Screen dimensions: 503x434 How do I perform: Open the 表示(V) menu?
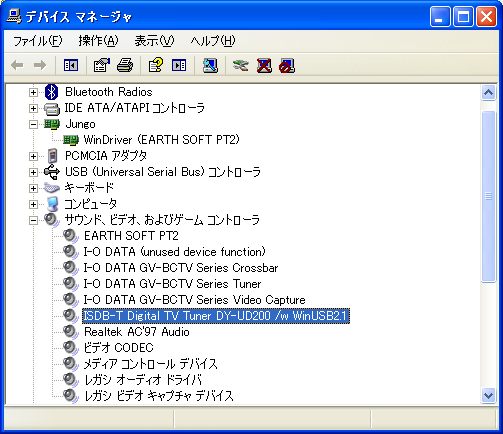[x=154, y=41]
